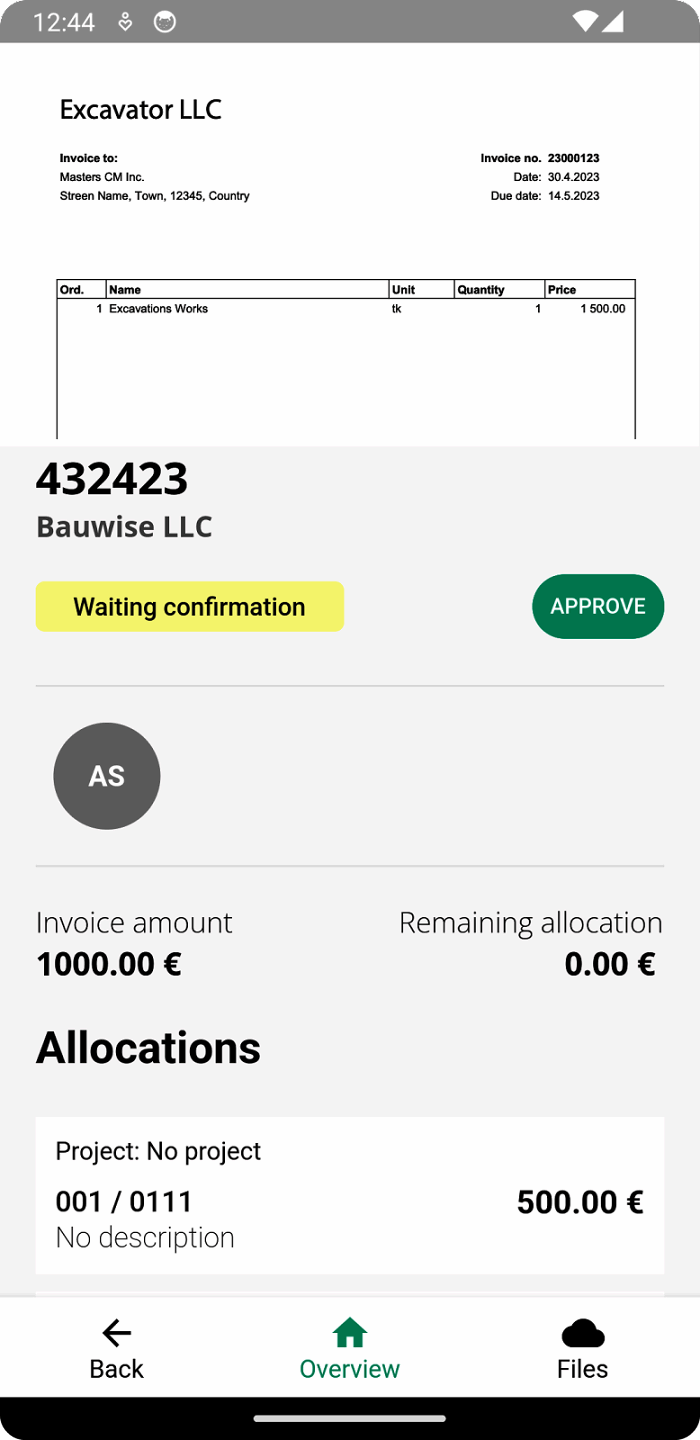Image resolution: width=700 pixels, height=1440 pixels.
Task: Tap the cellular signal icon in status bar
Action: click(x=615, y=21)
